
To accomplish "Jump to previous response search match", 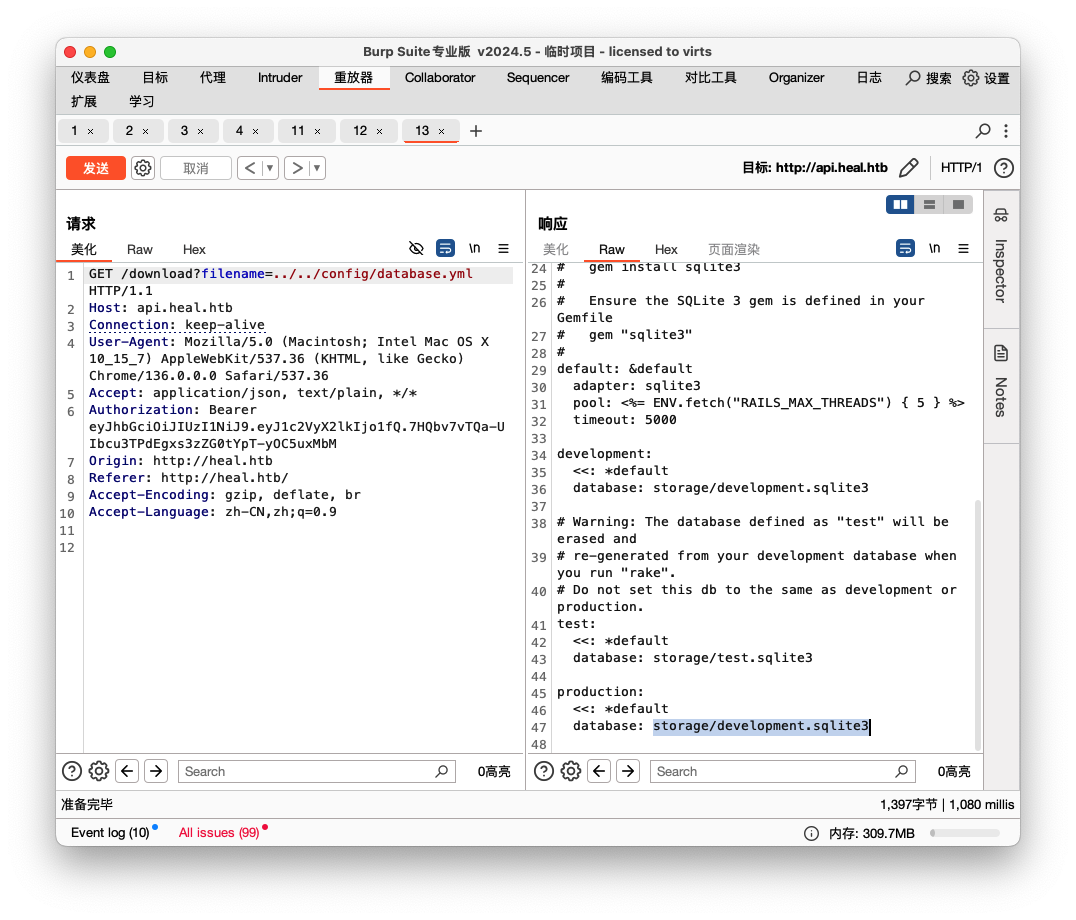I will coord(599,771).
